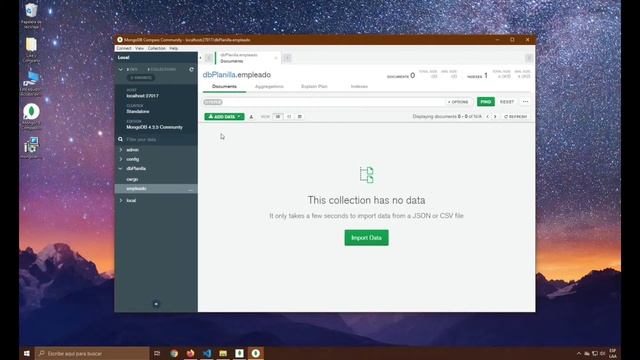Click the dbPlanilla link in the collection title
The width and height of the screenshot is (640, 360).
(219, 75)
